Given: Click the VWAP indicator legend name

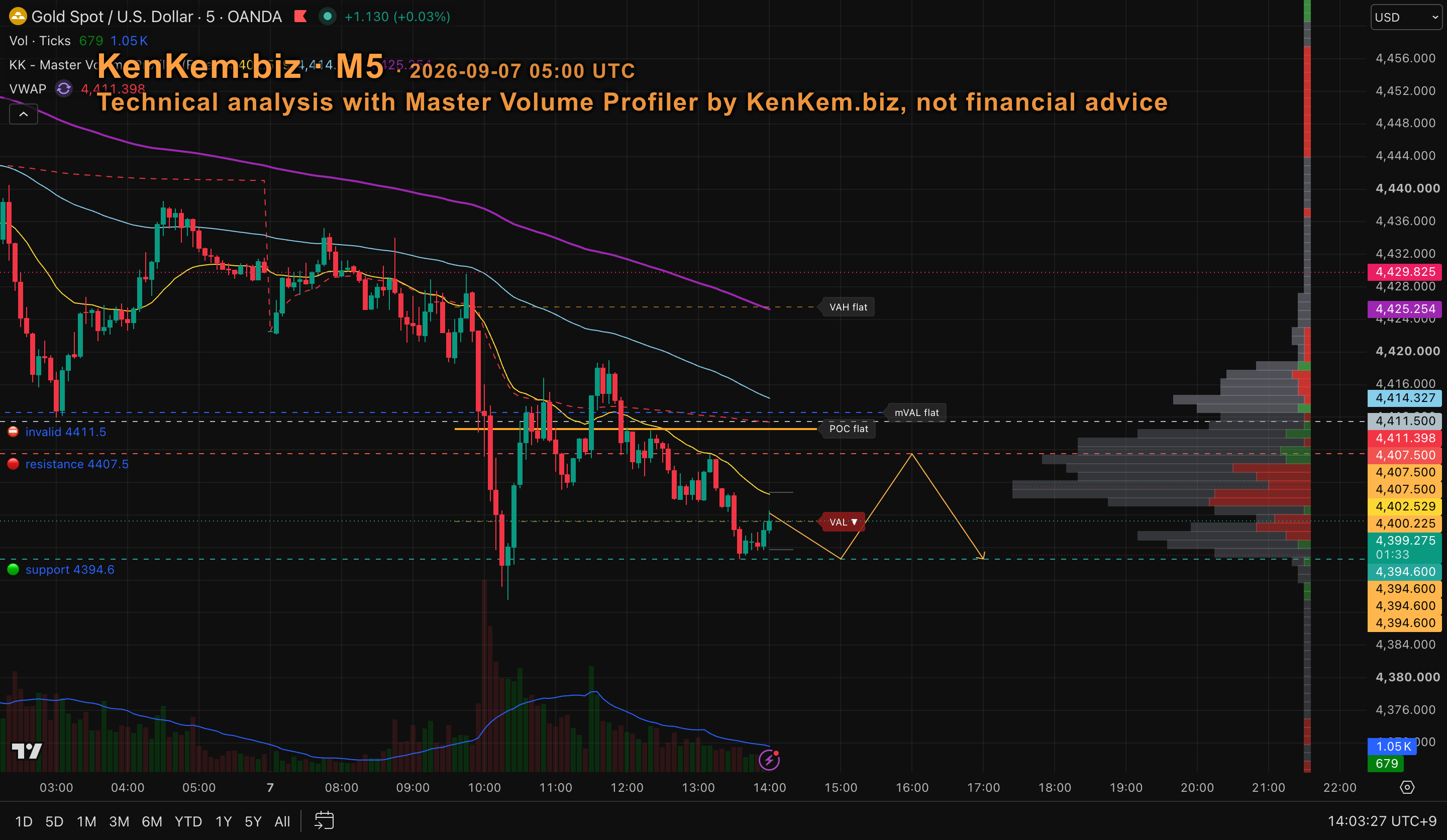Looking at the screenshot, I should click(x=28, y=89).
